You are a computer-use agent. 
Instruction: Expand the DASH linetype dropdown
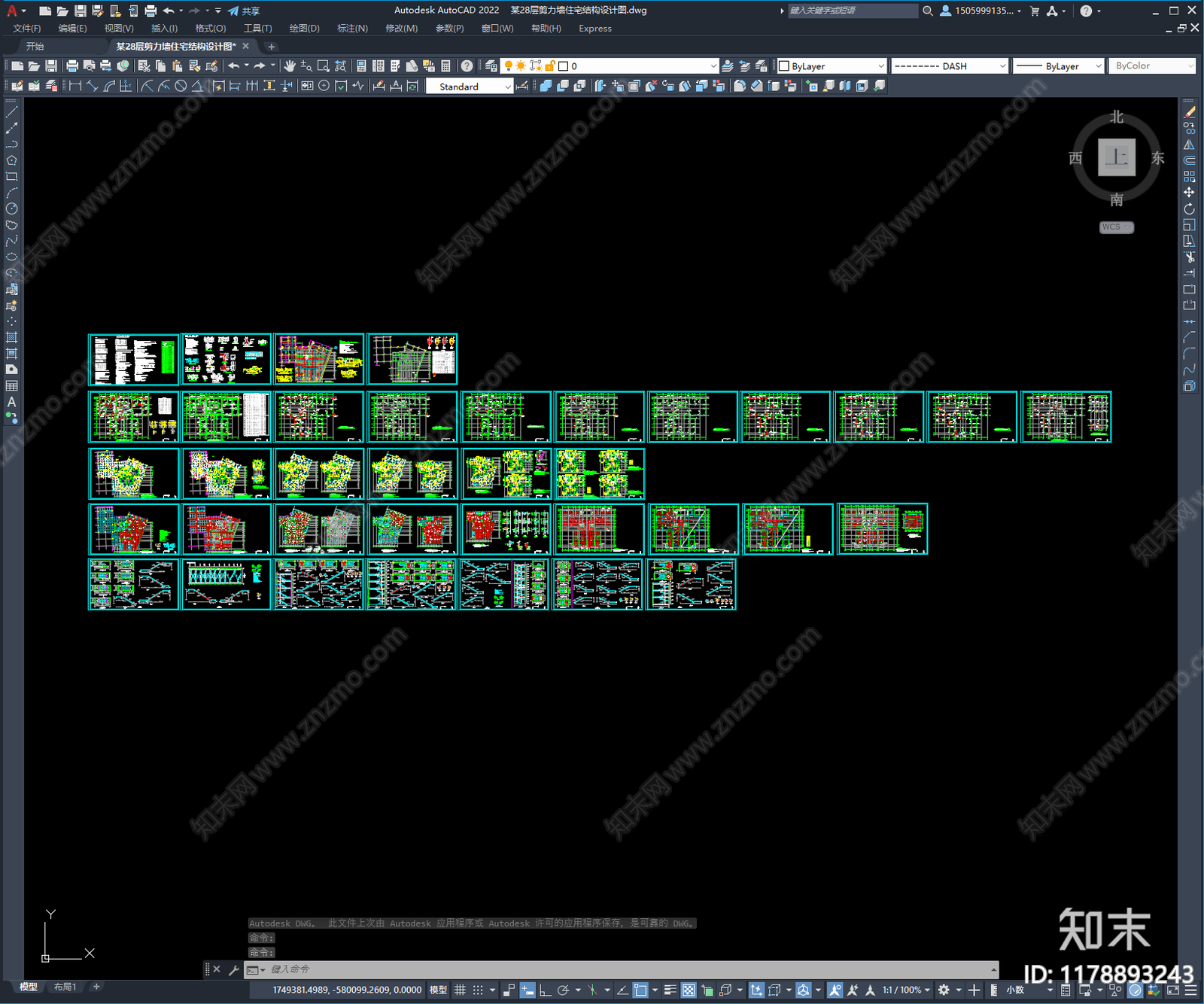(950, 66)
